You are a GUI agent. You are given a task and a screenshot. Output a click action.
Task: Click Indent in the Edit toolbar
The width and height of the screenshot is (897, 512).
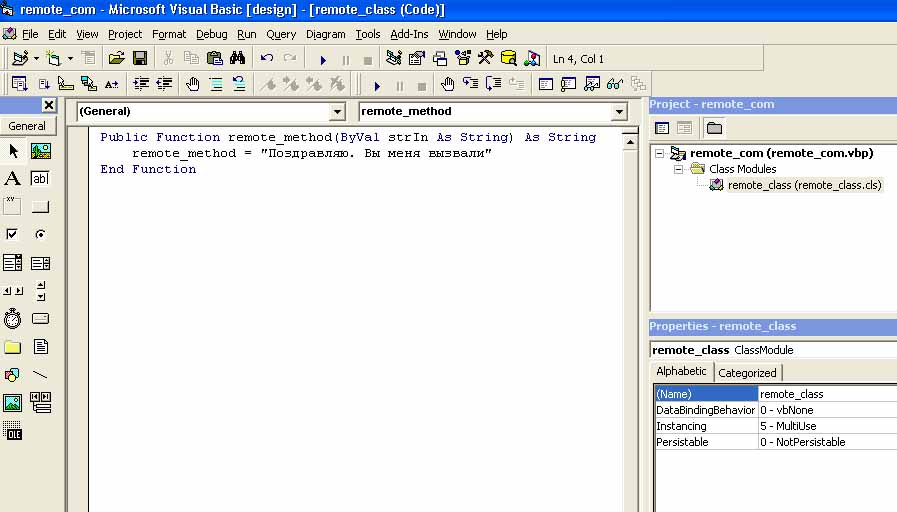pyautogui.click(x=141, y=84)
